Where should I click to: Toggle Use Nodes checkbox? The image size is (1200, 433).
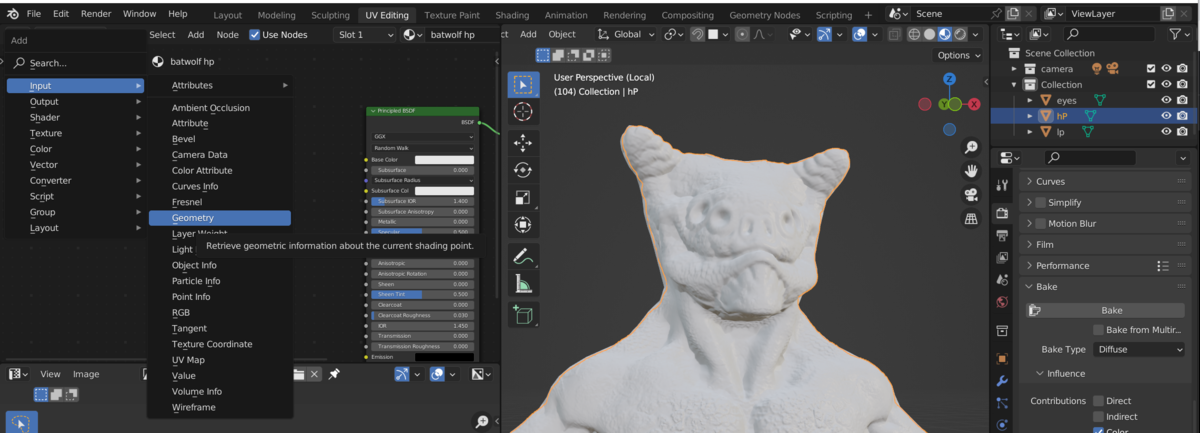coord(254,34)
